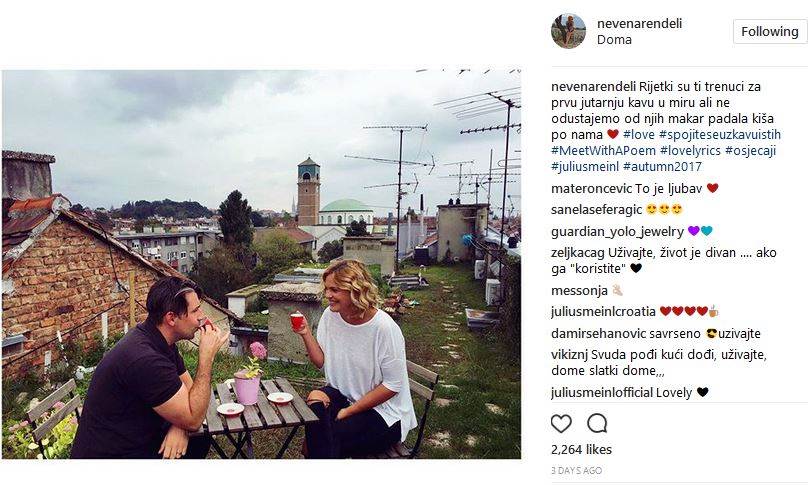
Task: Like the post with the heart icon
Action: (562, 423)
